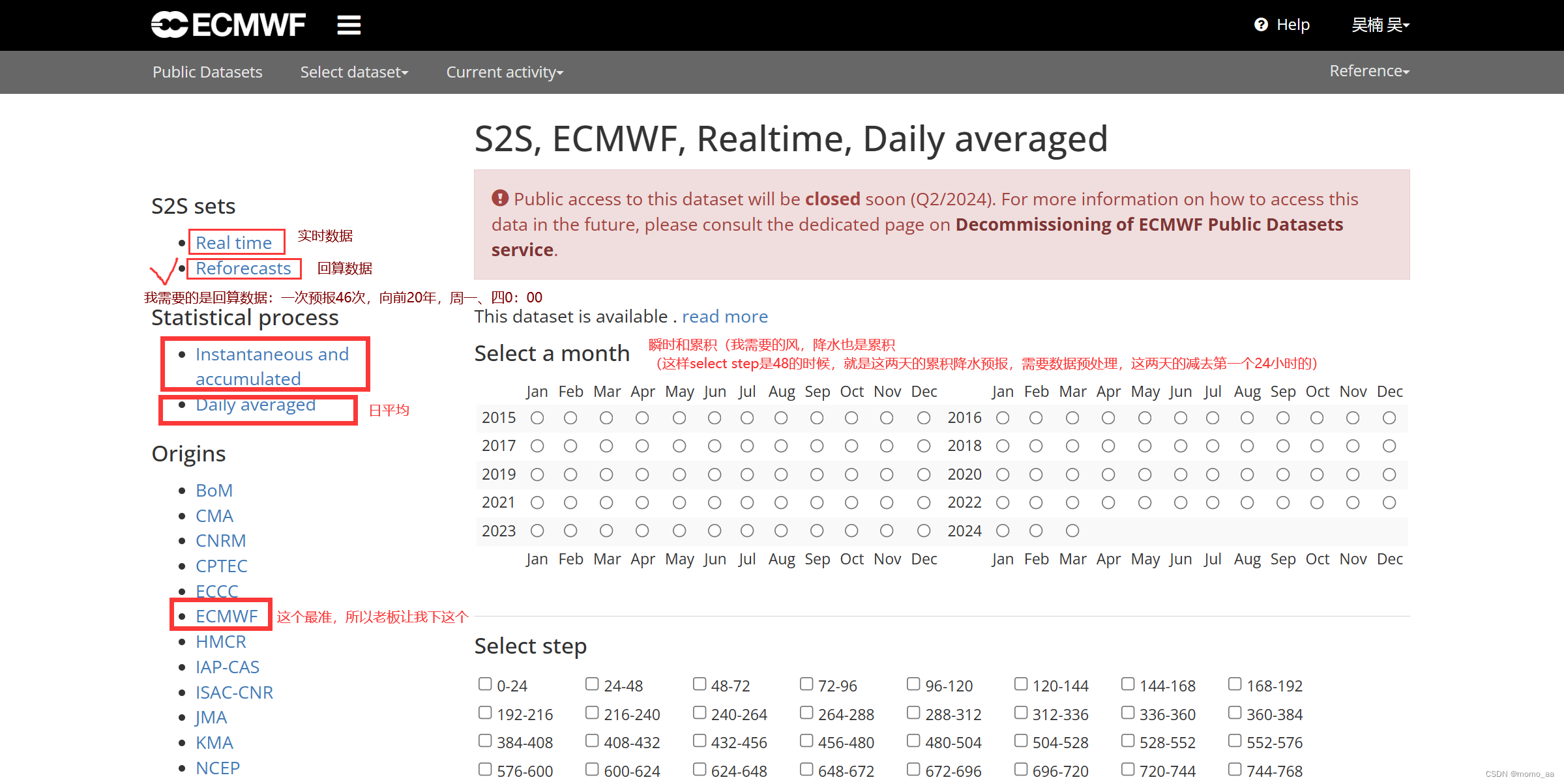Select December 2015 radio button

924,418
